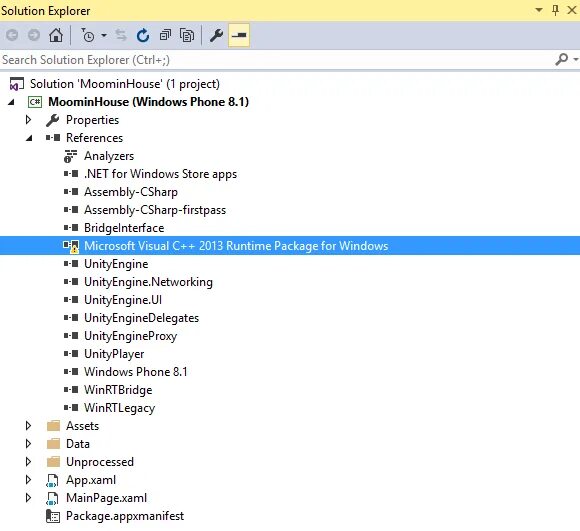Screen dimensions: 580x531
Task: Select WinRTBridge reference
Action: click(118, 390)
